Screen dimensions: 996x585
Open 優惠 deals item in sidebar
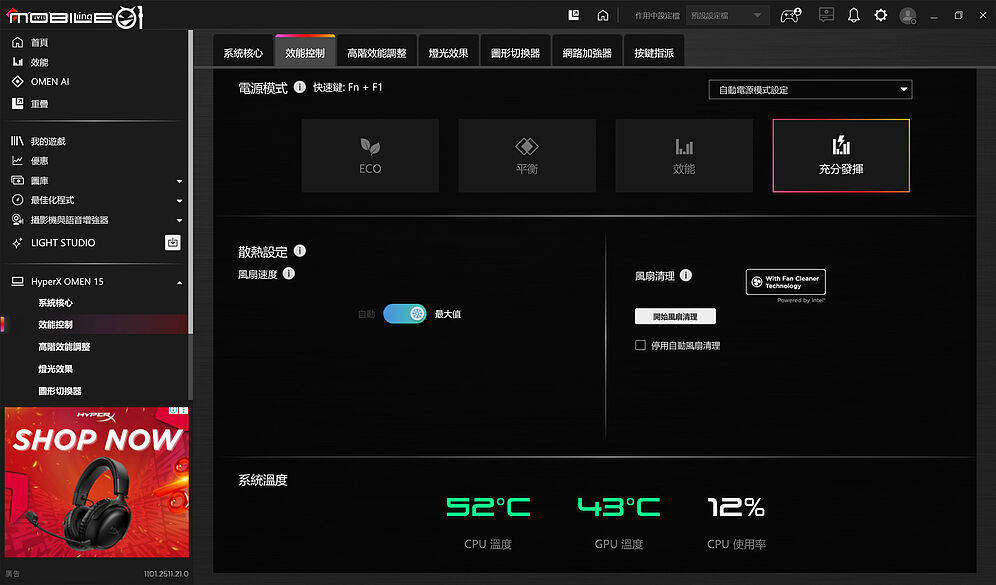pos(39,161)
